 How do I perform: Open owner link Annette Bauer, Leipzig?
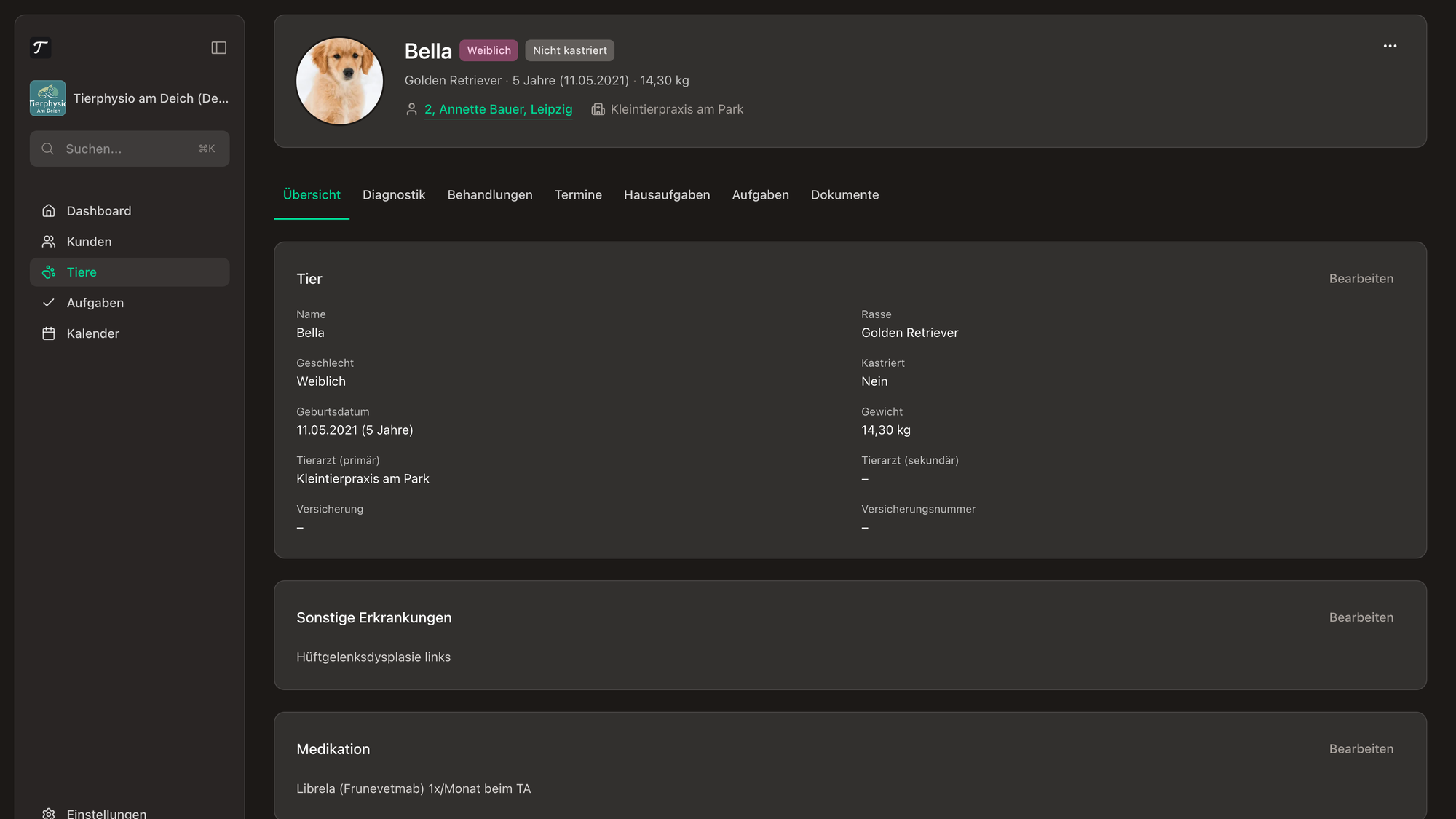(x=498, y=109)
